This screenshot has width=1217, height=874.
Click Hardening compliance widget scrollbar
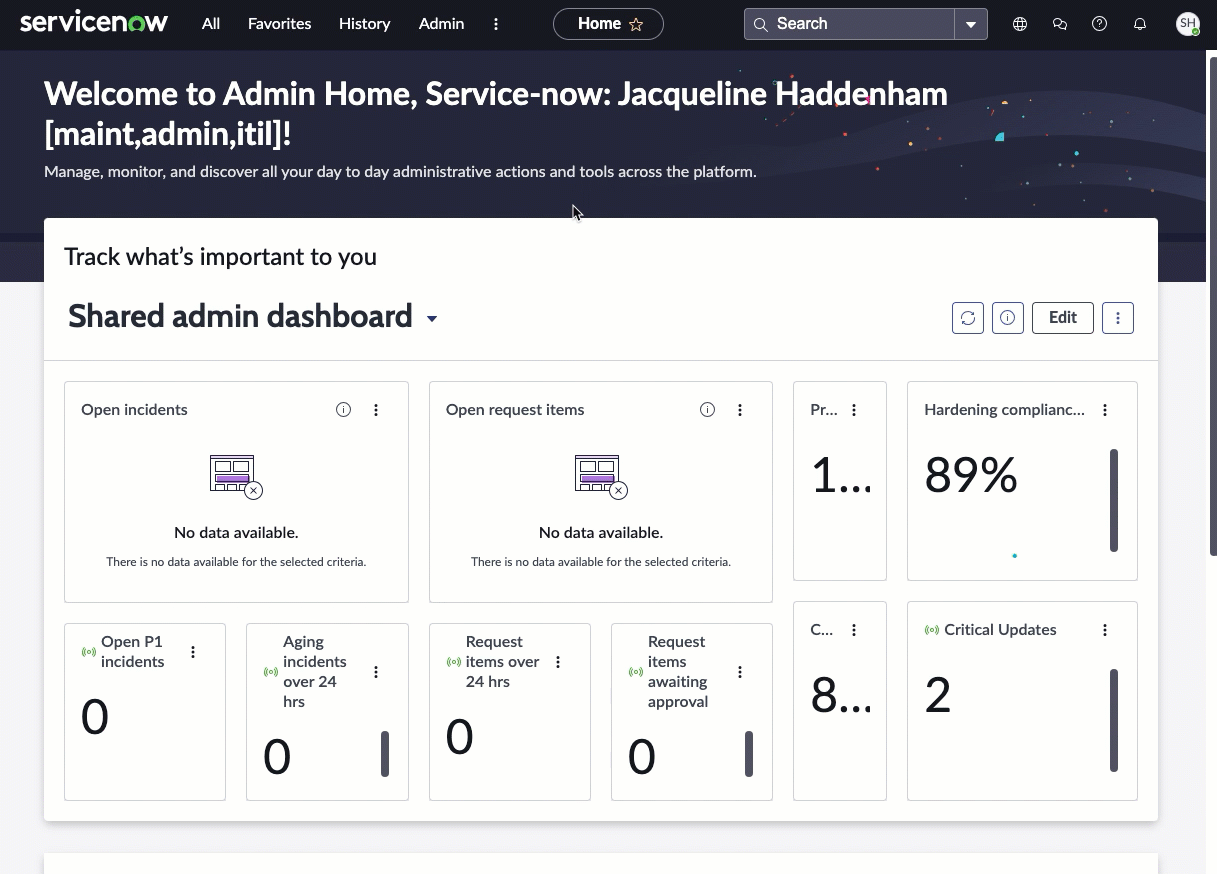tap(1114, 500)
